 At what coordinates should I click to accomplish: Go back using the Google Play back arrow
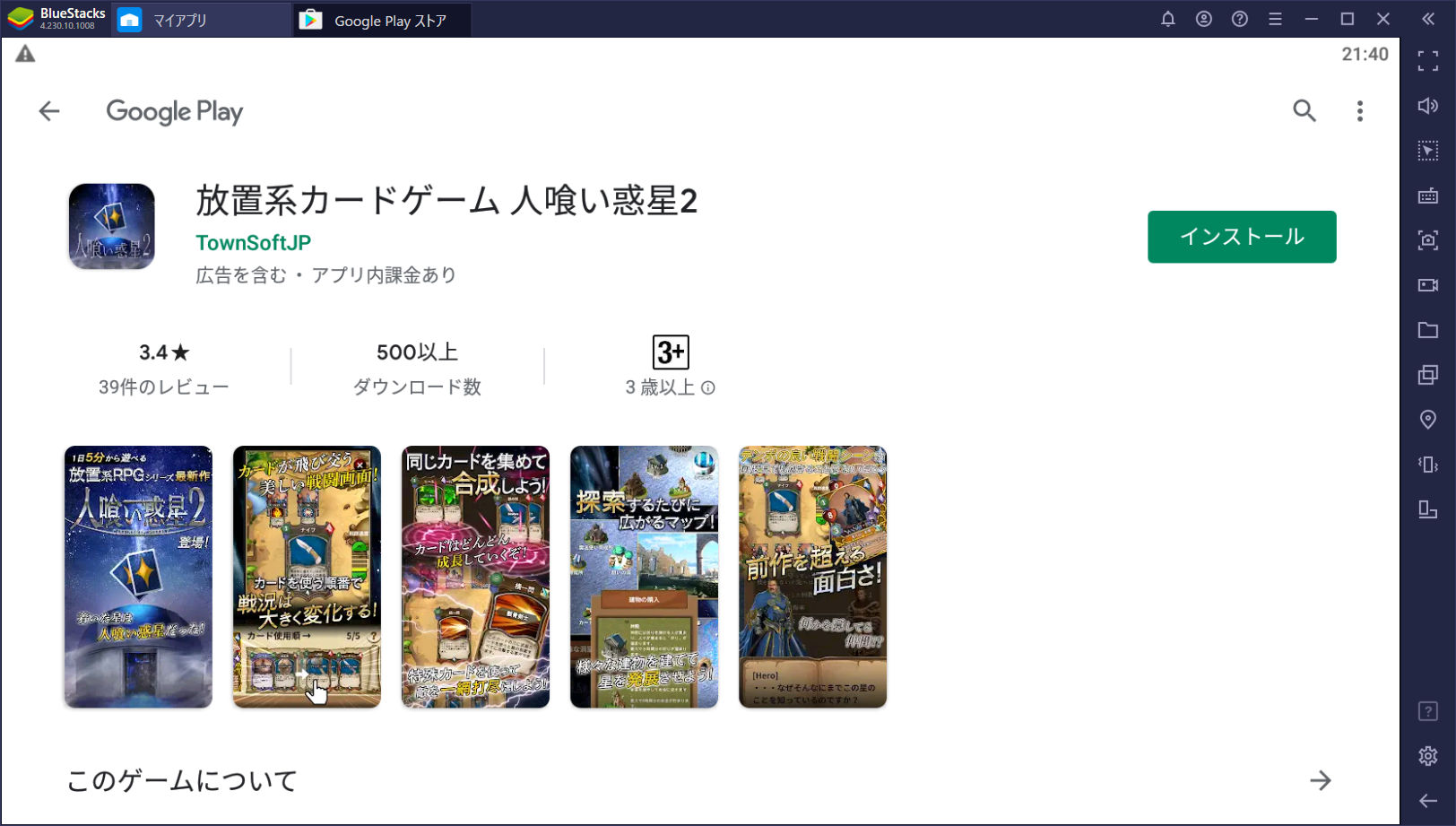49,111
